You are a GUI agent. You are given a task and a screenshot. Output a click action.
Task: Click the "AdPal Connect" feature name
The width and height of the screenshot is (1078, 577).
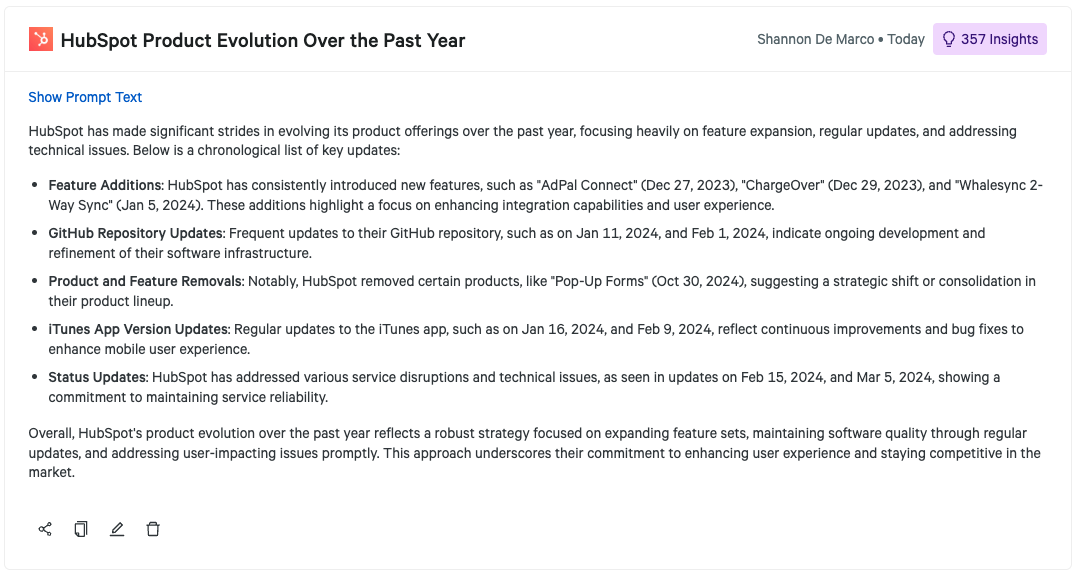[x=585, y=186]
